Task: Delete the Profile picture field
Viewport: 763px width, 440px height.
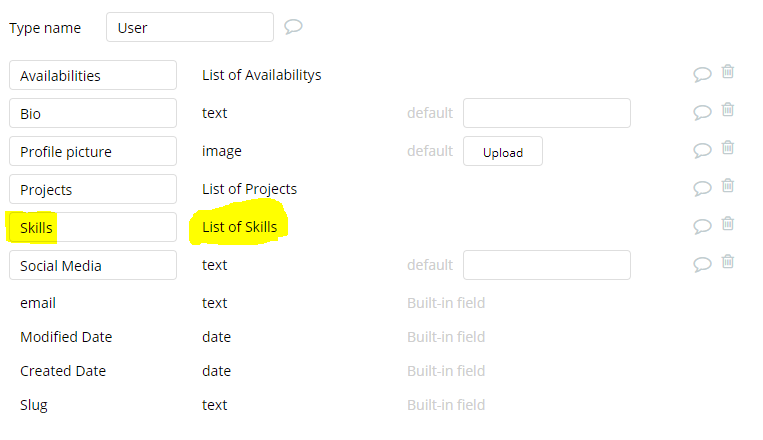Action: click(728, 148)
